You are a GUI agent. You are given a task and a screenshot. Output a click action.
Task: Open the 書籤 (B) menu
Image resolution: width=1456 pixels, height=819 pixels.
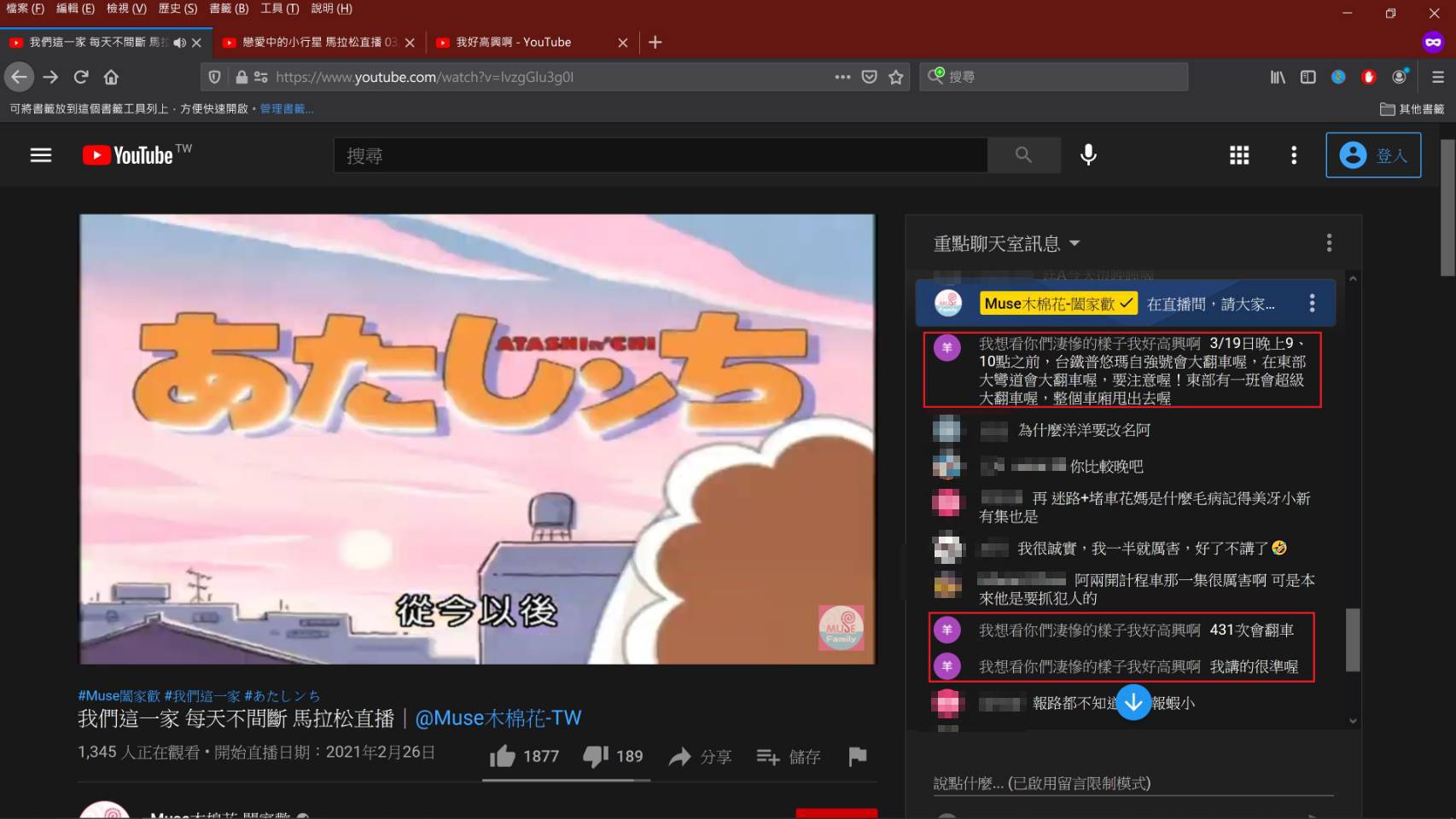point(229,9)
